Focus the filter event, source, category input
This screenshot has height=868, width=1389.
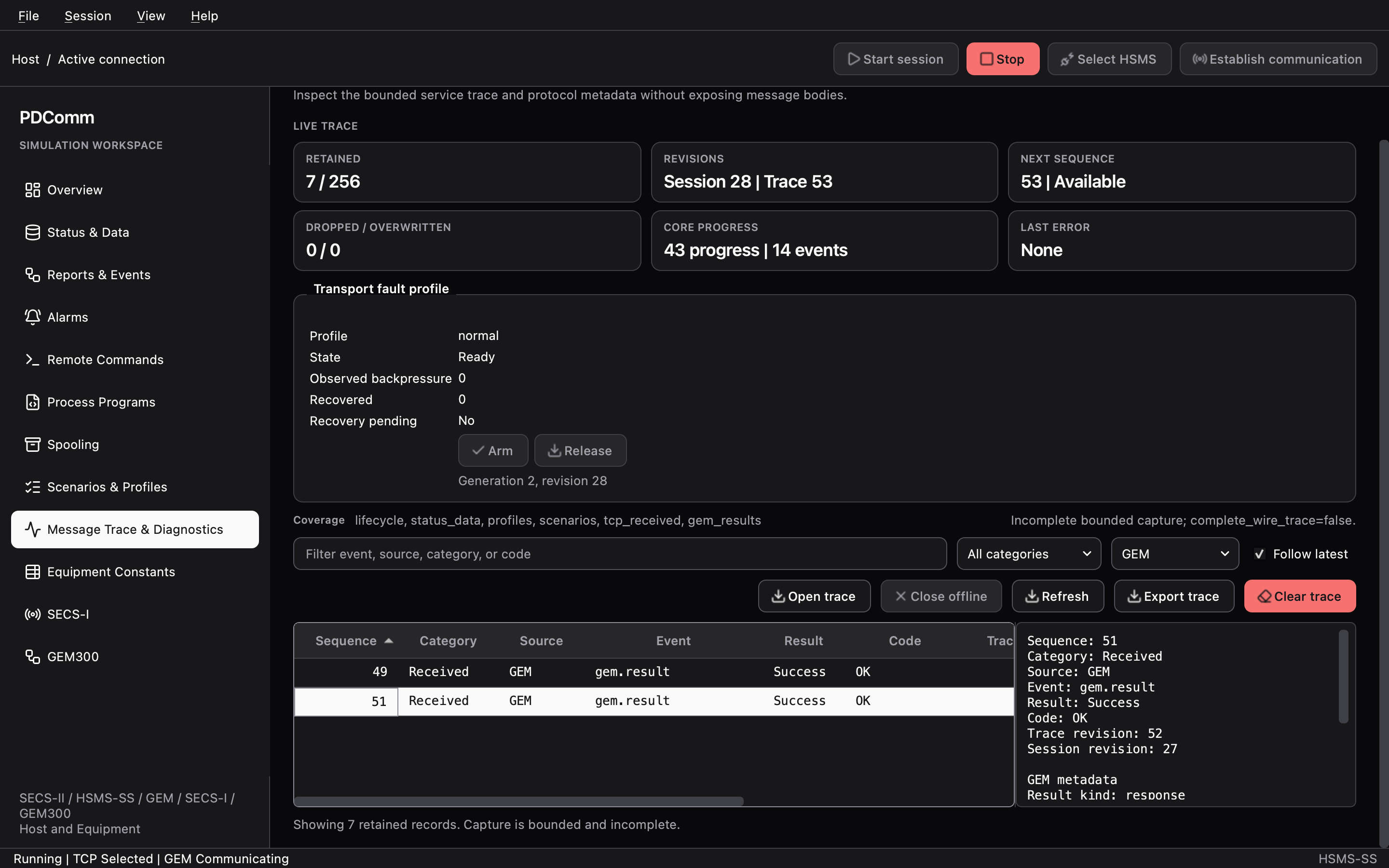pyautogui.click(x=620, y=554)
